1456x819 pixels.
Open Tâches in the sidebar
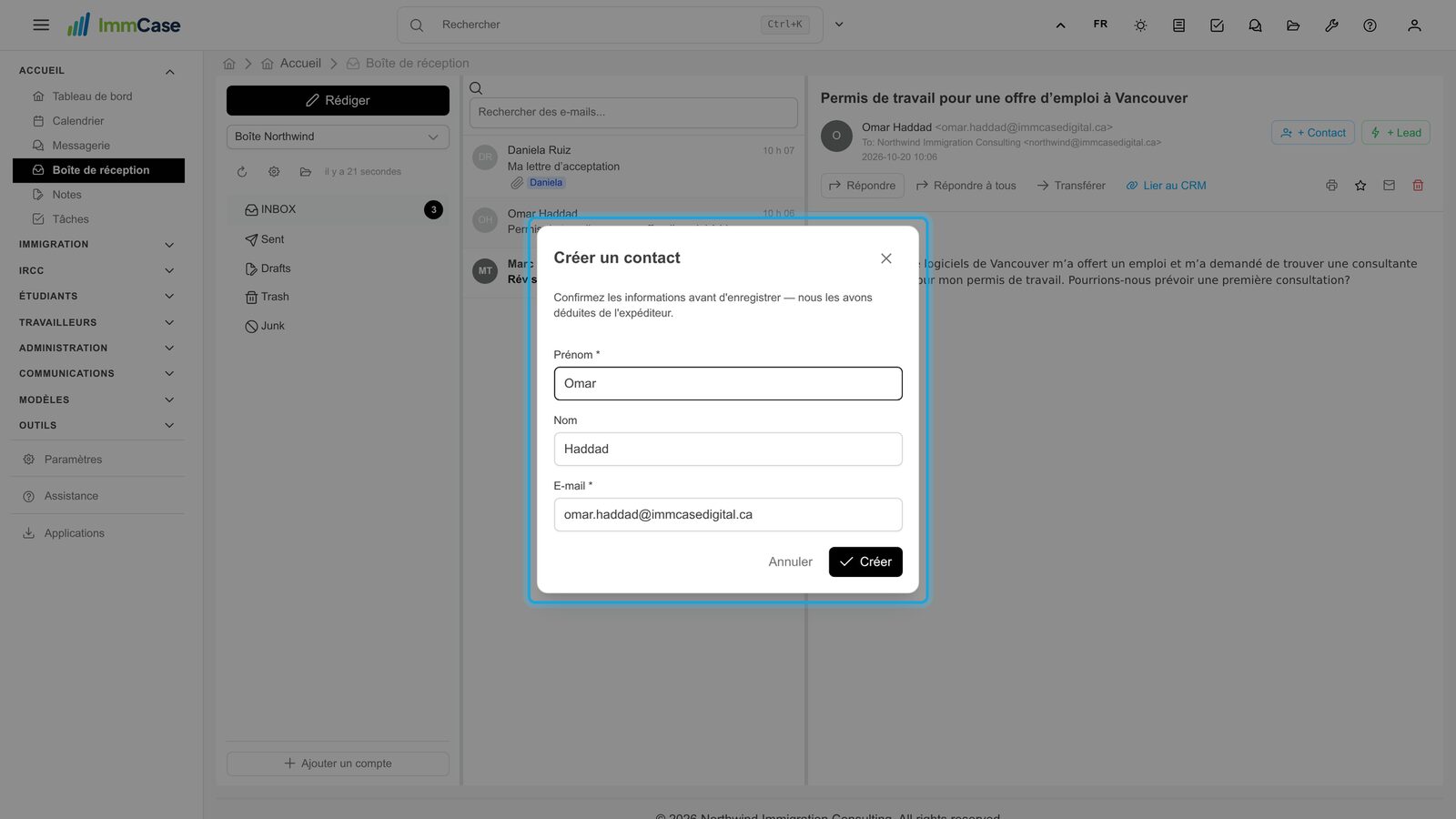[70, 219]
